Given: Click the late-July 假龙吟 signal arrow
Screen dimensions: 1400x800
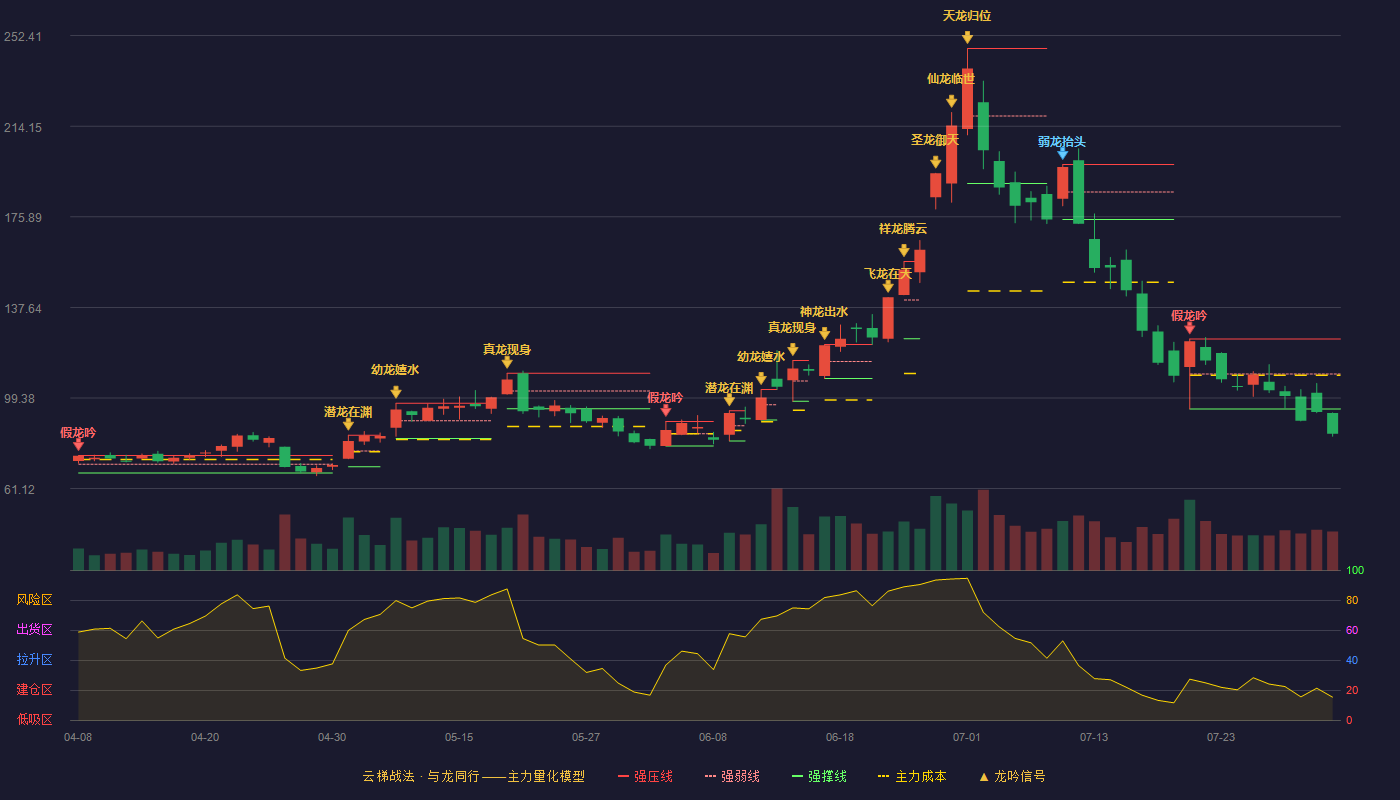Looking at the screenshot, I should [x=1190, y=327].
